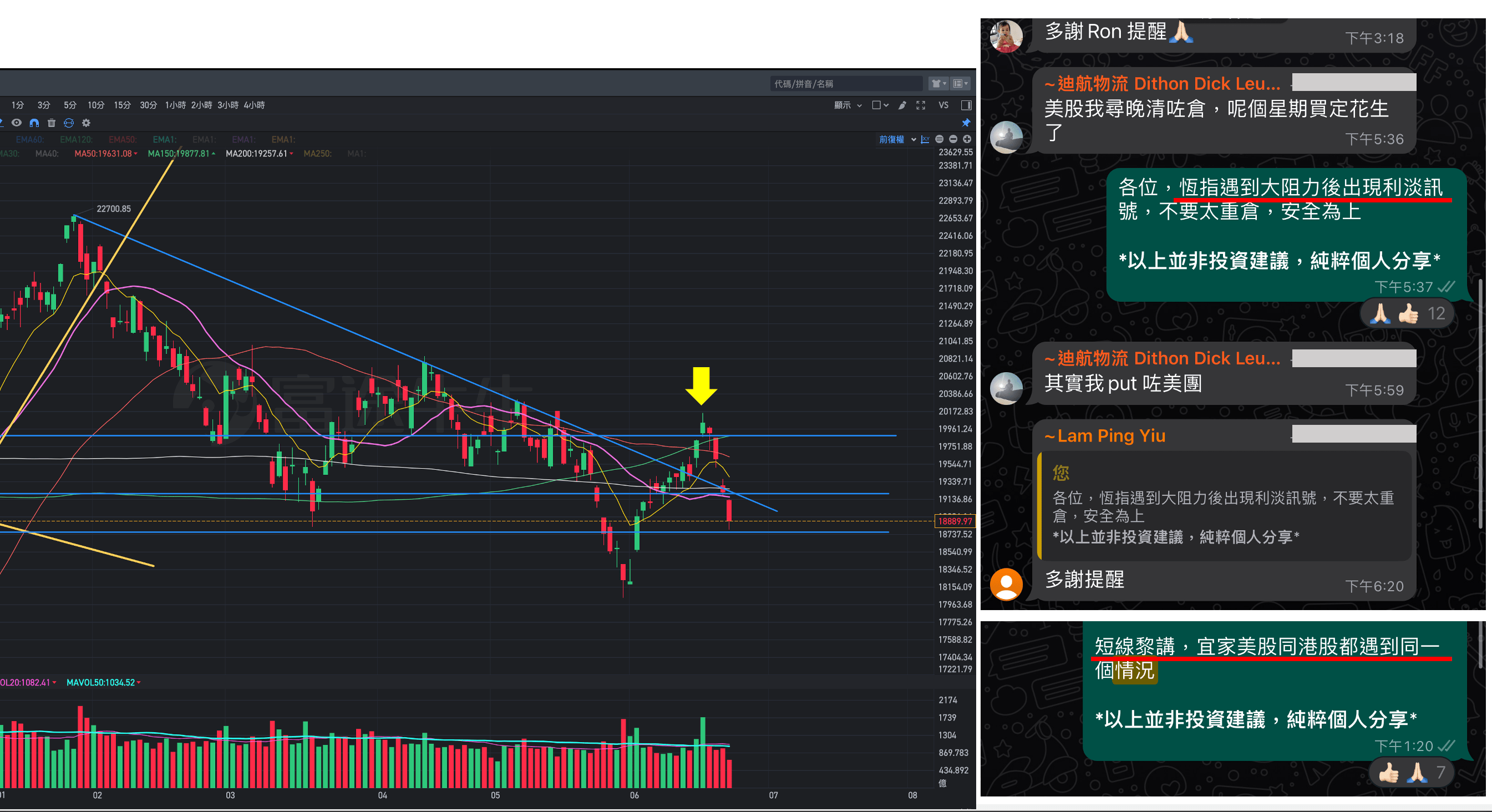Zoom out chart with minus icon

pyautogui.click(x=953, y=139)
